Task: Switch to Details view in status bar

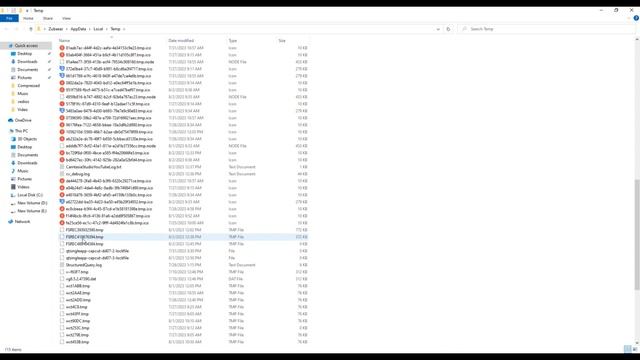Action: point(627,349)
